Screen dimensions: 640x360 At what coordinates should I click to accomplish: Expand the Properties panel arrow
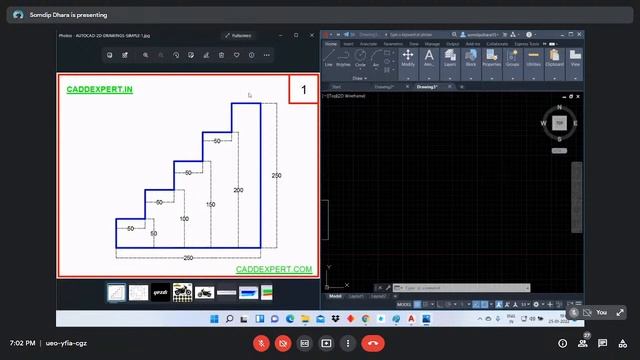[491, 78]
